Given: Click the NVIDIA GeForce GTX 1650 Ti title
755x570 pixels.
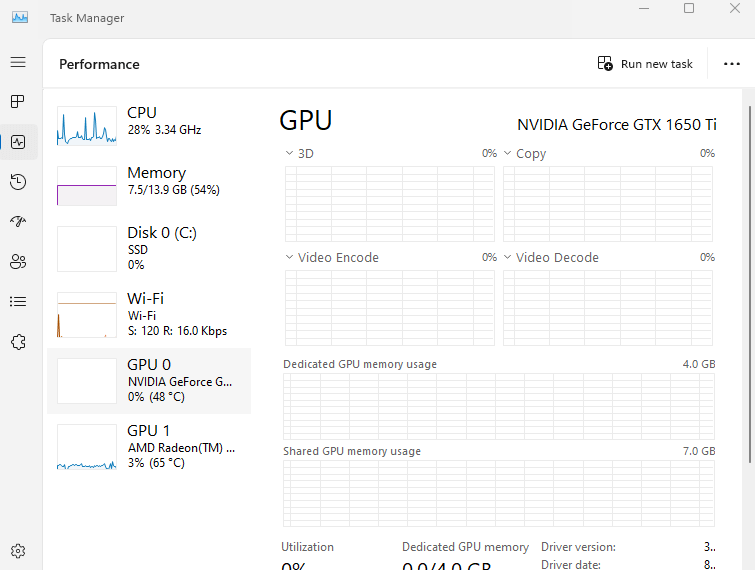Looking at the screenshot, I should [617, 125].
